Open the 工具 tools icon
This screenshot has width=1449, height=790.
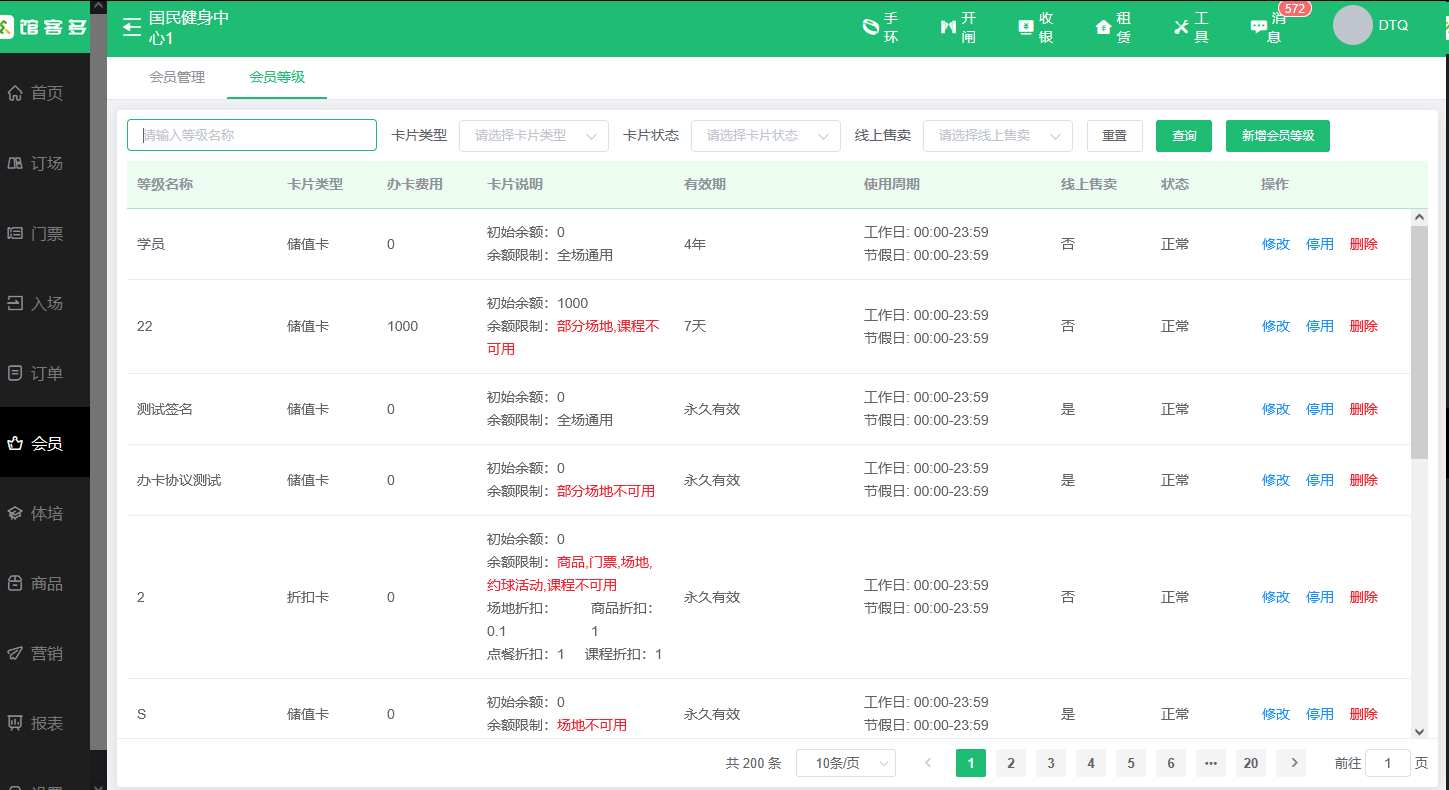[x=1191, y=26]
